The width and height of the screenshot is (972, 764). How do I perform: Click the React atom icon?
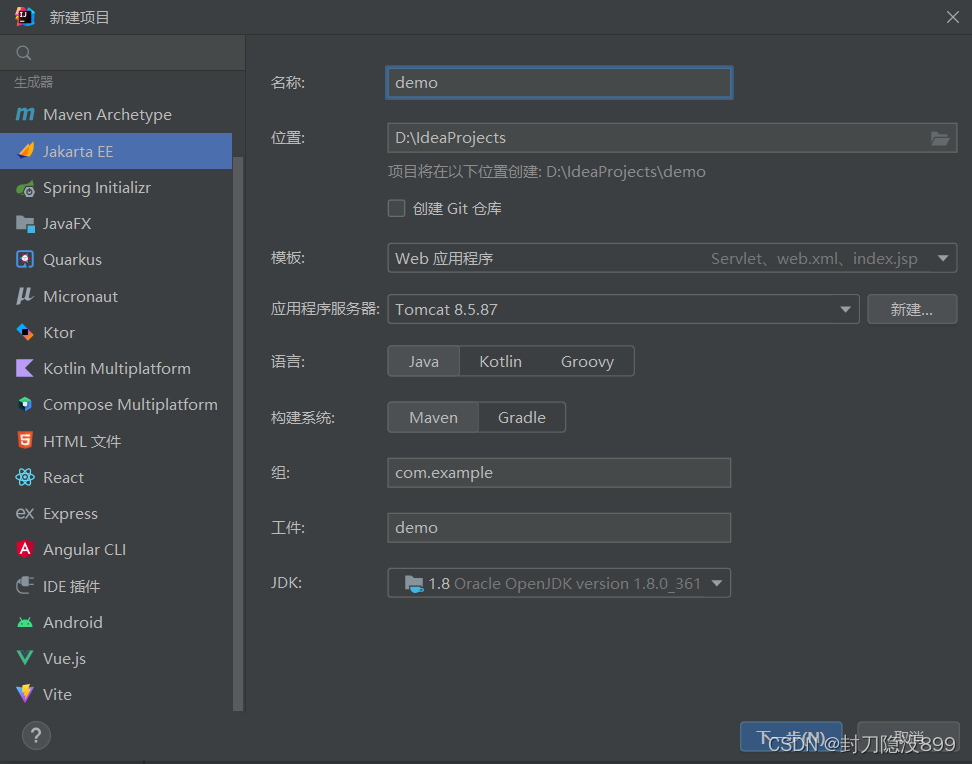[x=25, y=477]
